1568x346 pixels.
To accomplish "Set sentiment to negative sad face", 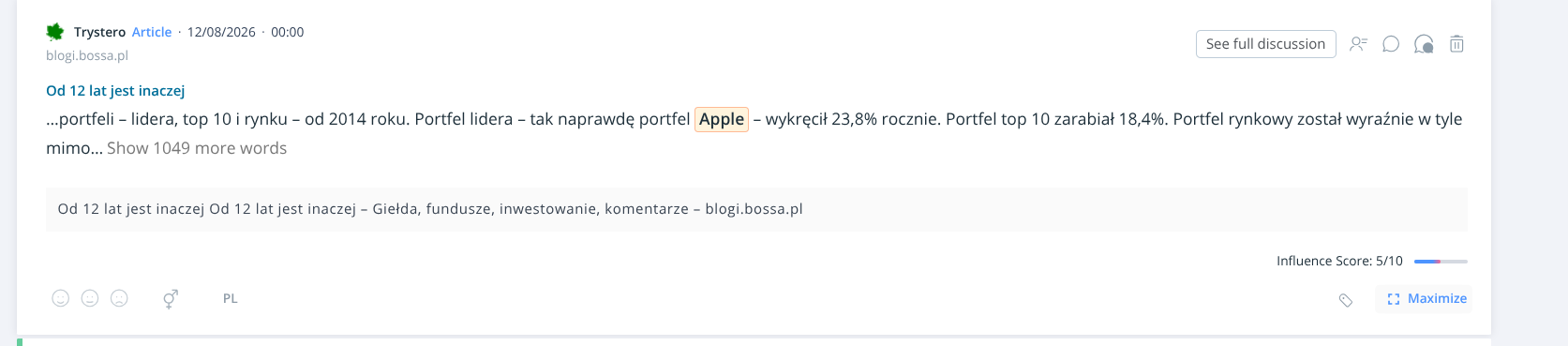I will pyautogui.click(x=119, y=298).
